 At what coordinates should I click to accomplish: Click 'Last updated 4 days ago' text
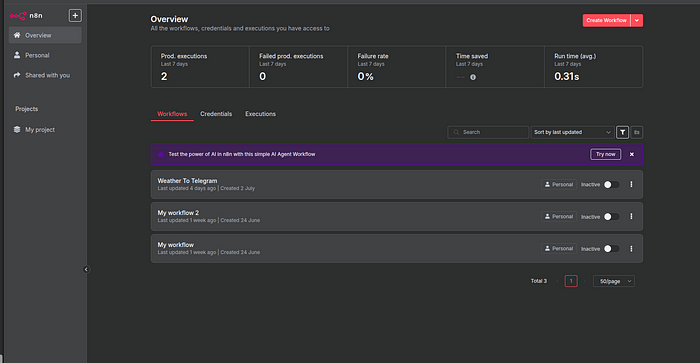coord(187,188)
